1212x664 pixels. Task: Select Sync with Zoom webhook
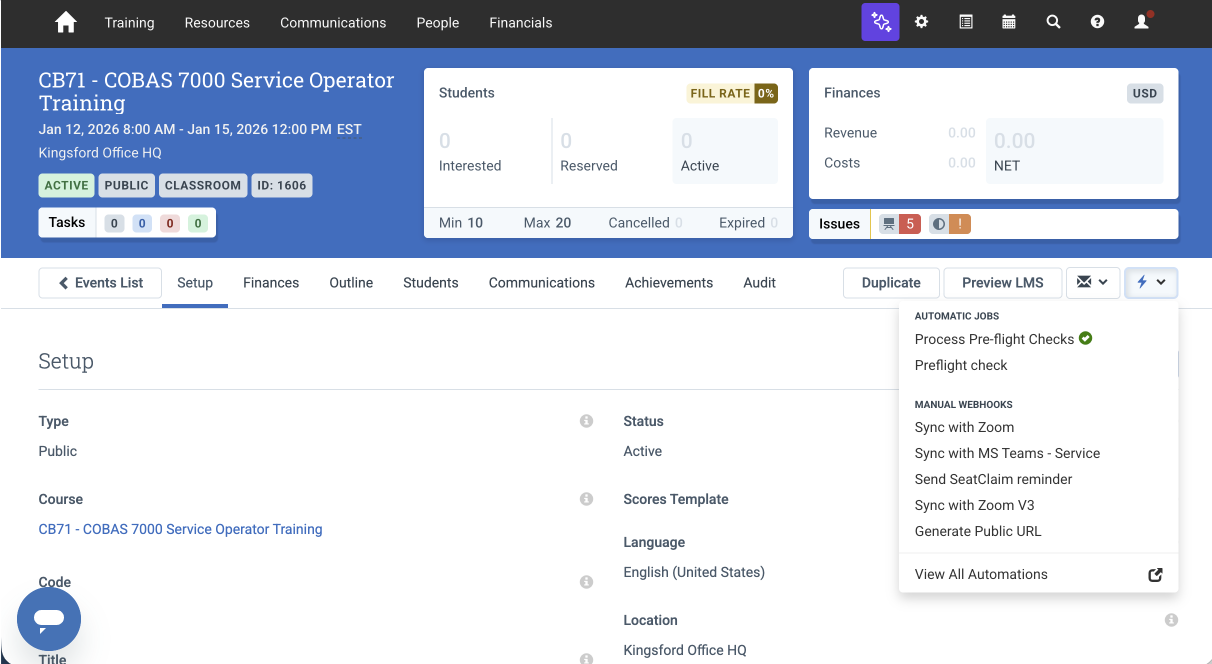[964, 427]
